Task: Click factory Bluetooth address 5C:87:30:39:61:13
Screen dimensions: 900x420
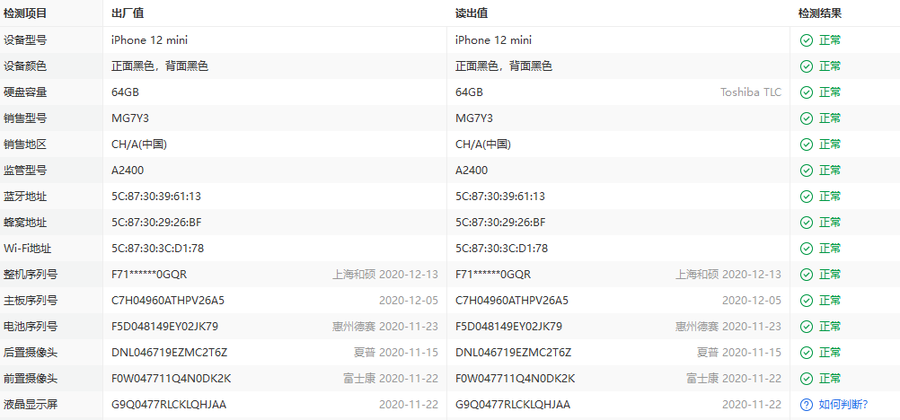Action: 156,196
